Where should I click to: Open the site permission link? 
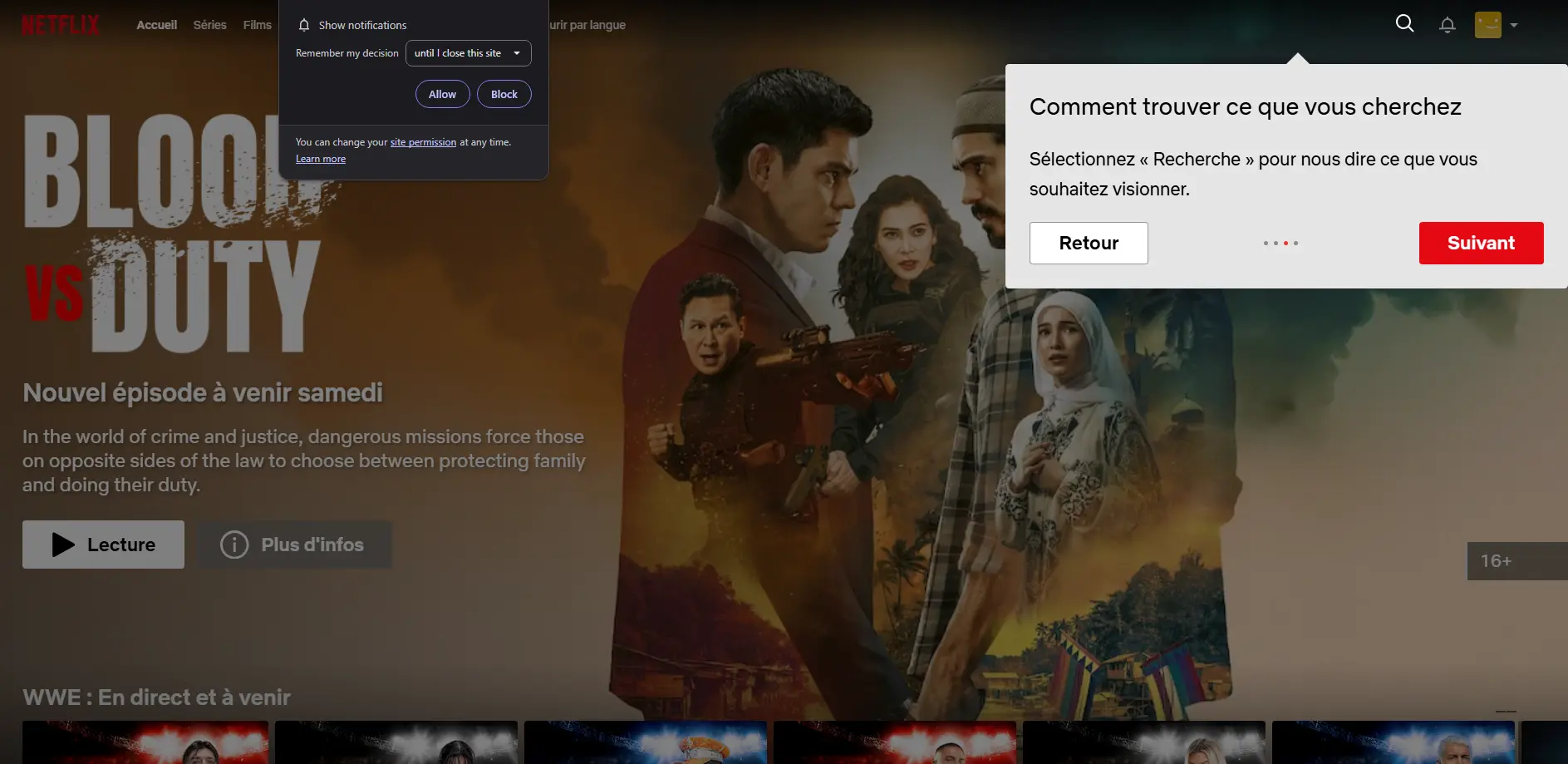(x=423, y=142)
